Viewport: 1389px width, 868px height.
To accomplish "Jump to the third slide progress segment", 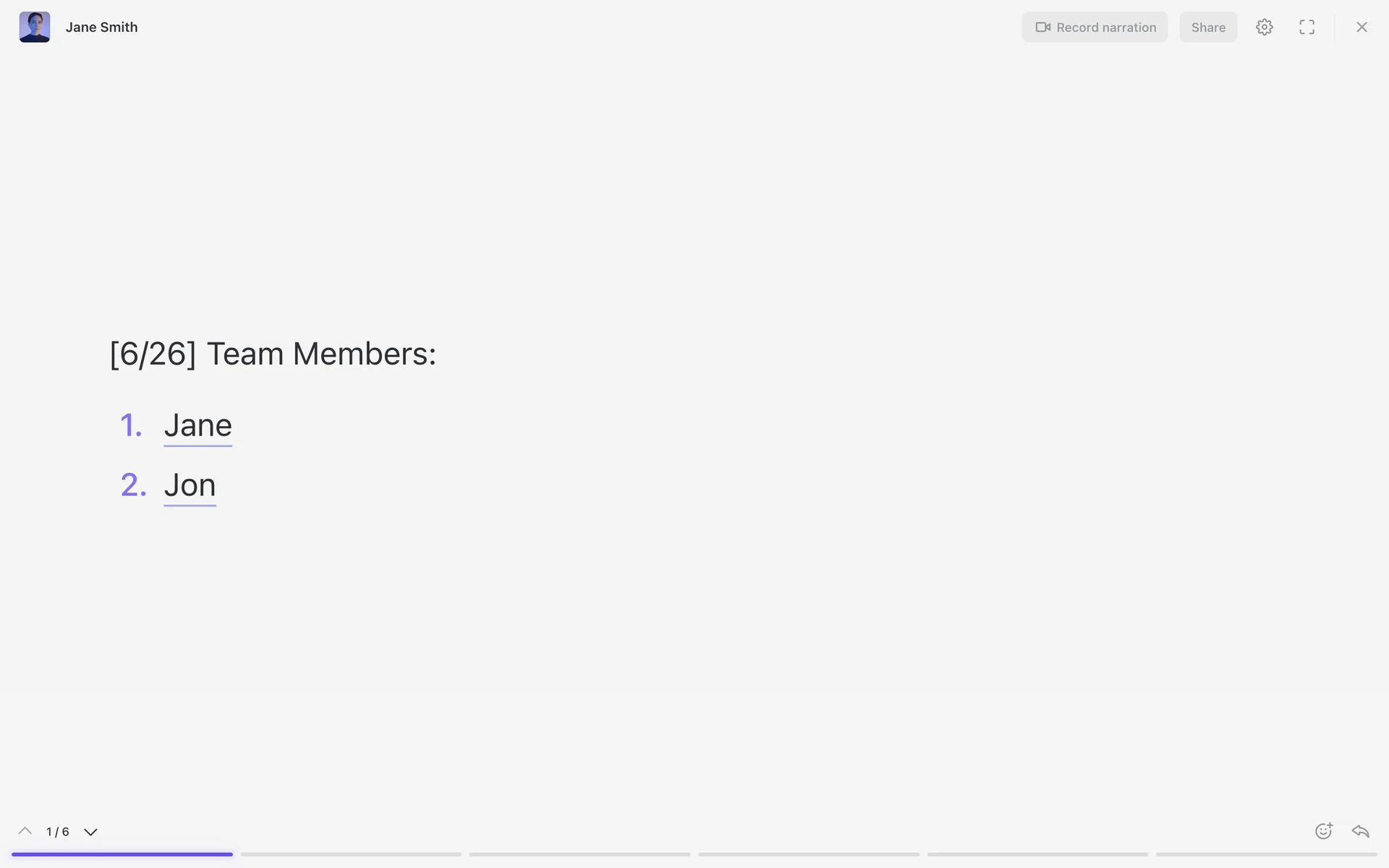I will click(x=579, y=854).
